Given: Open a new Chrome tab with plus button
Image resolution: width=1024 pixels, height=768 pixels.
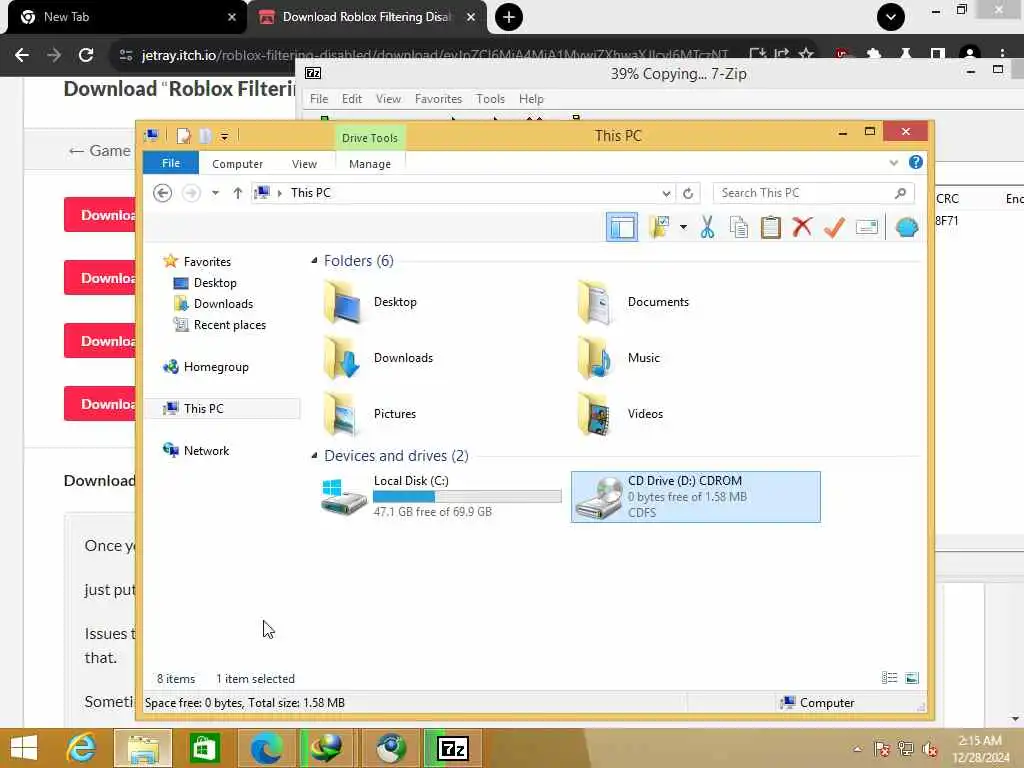Looking at the screenshot, I should point(508,17).
